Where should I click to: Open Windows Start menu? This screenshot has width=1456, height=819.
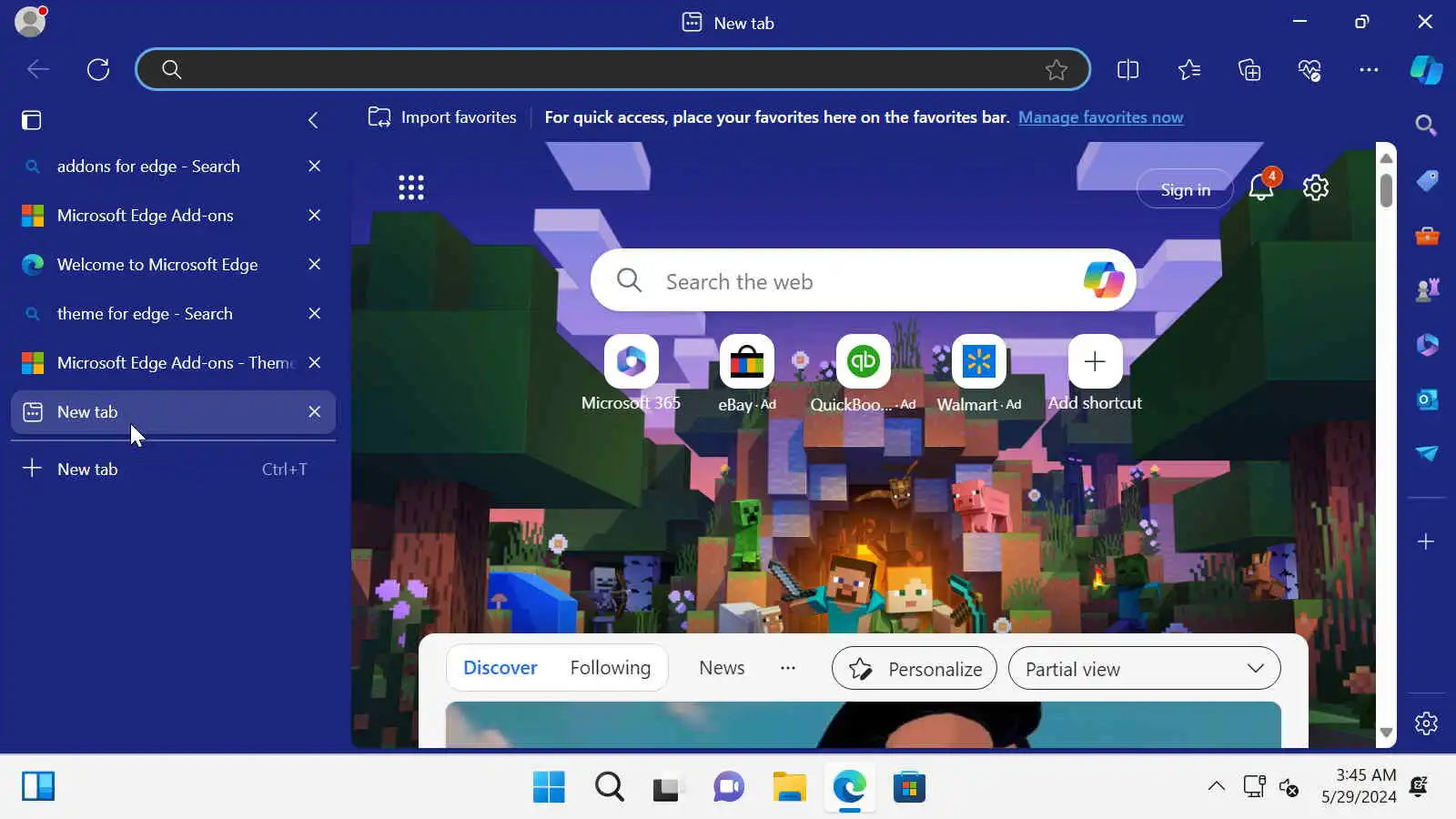click(x=549, y=787)
